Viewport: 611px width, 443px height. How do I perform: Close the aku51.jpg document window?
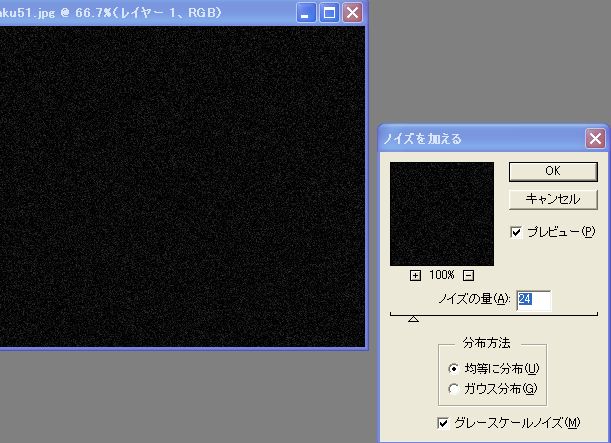point(352,13)
